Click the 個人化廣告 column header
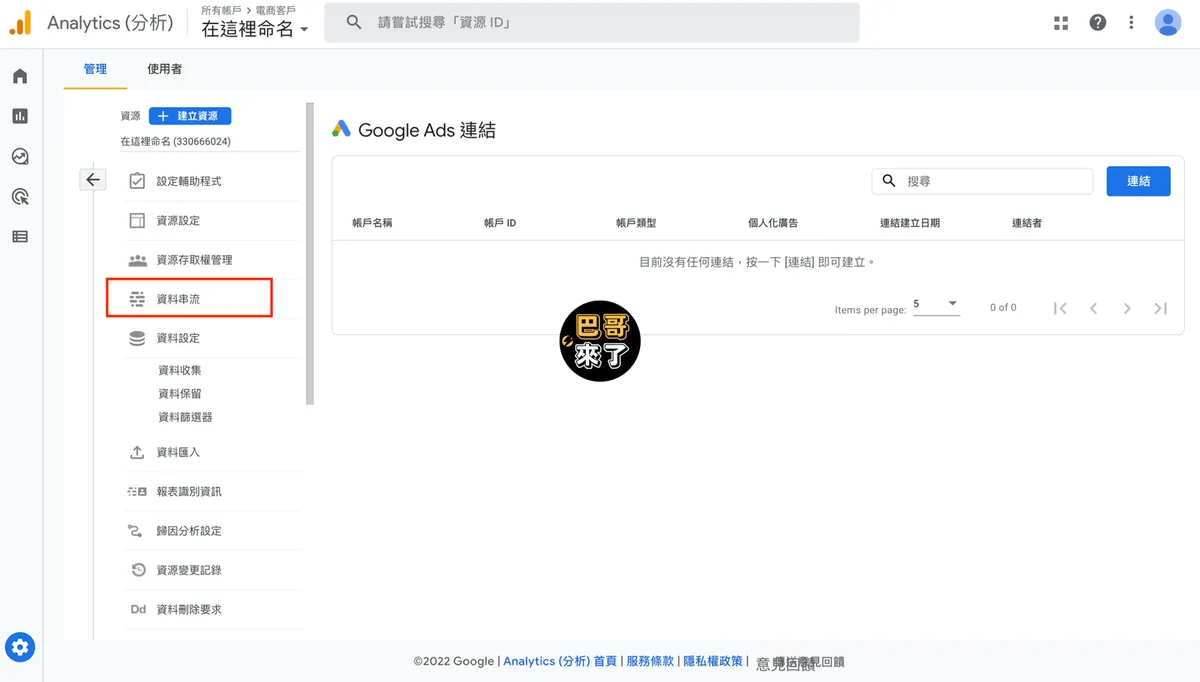Viewport: 1200px width, 682px height. point(773,223)
